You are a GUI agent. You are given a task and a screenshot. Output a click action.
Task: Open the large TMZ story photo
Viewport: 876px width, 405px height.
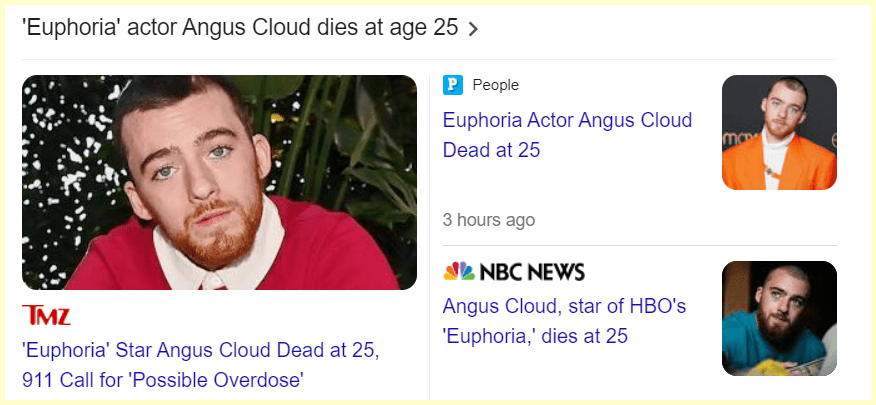(x=219, y=182)
